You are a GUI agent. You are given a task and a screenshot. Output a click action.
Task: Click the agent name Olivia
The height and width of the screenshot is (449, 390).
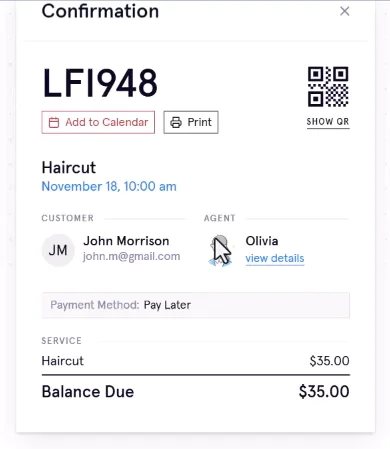pyautogui.click(x=262, y=241)
